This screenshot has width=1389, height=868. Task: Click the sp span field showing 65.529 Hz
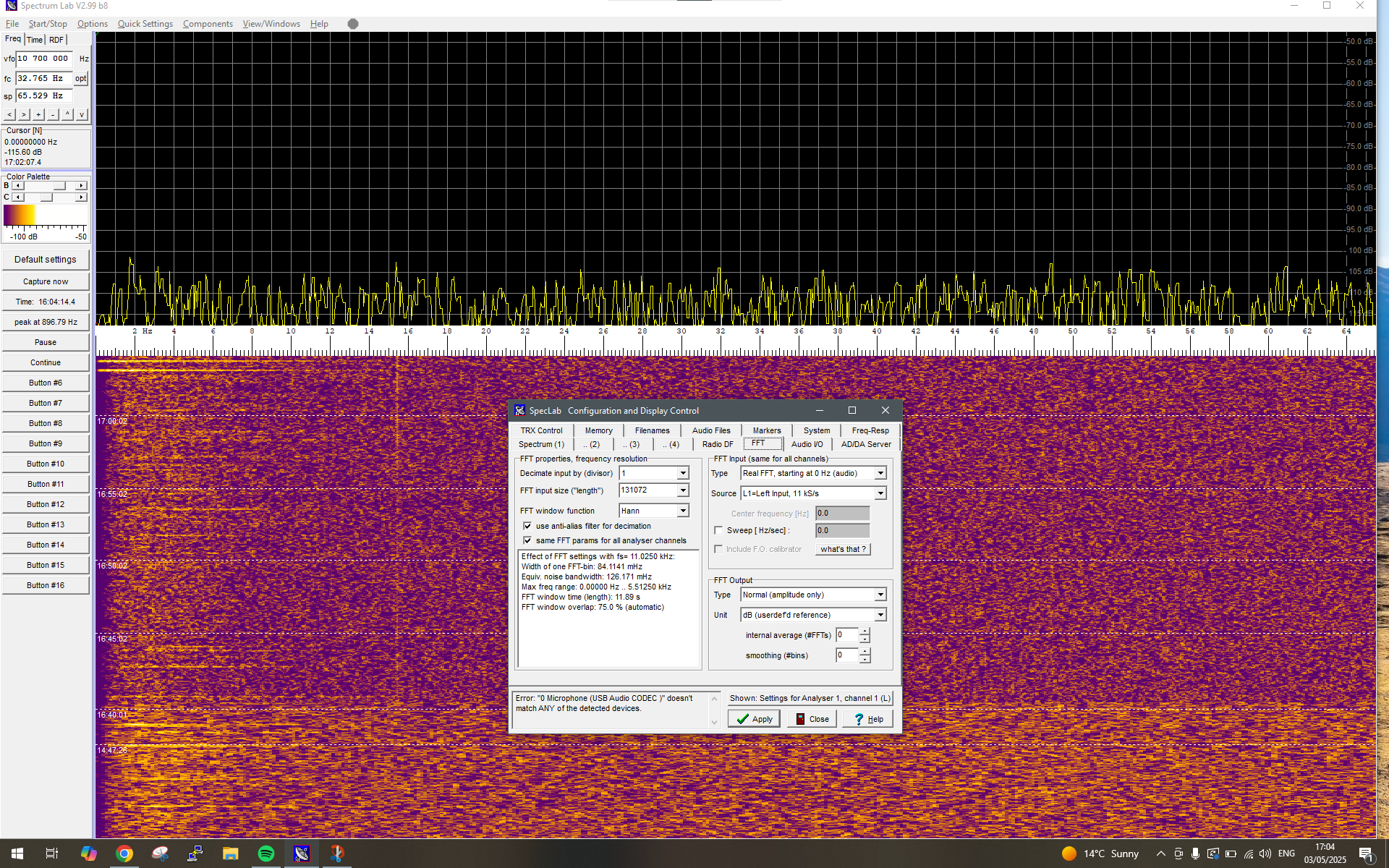point(44,95)
